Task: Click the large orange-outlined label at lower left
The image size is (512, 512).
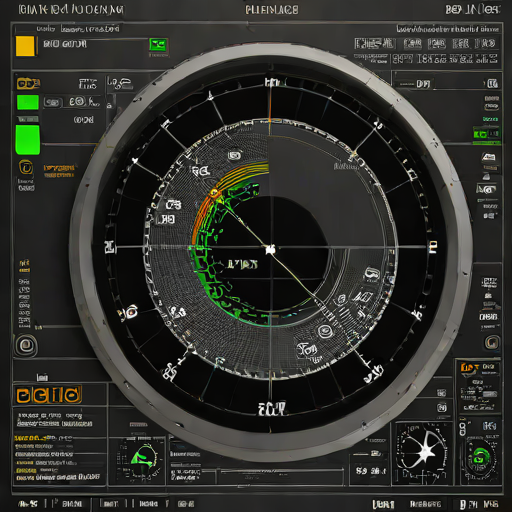Action: click(x=49, y=395)
